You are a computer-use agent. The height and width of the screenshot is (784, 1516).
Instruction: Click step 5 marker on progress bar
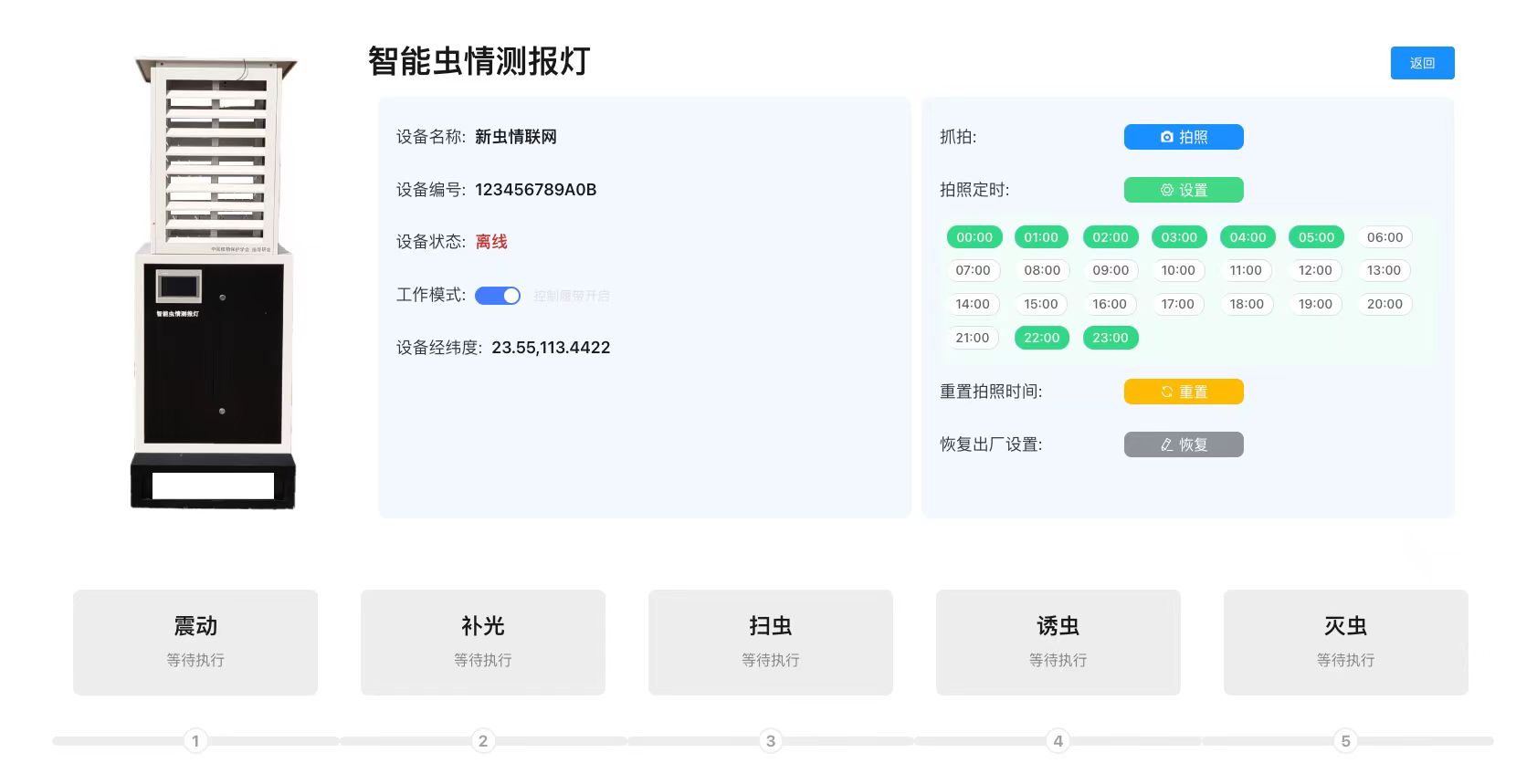pos(1345,741)
